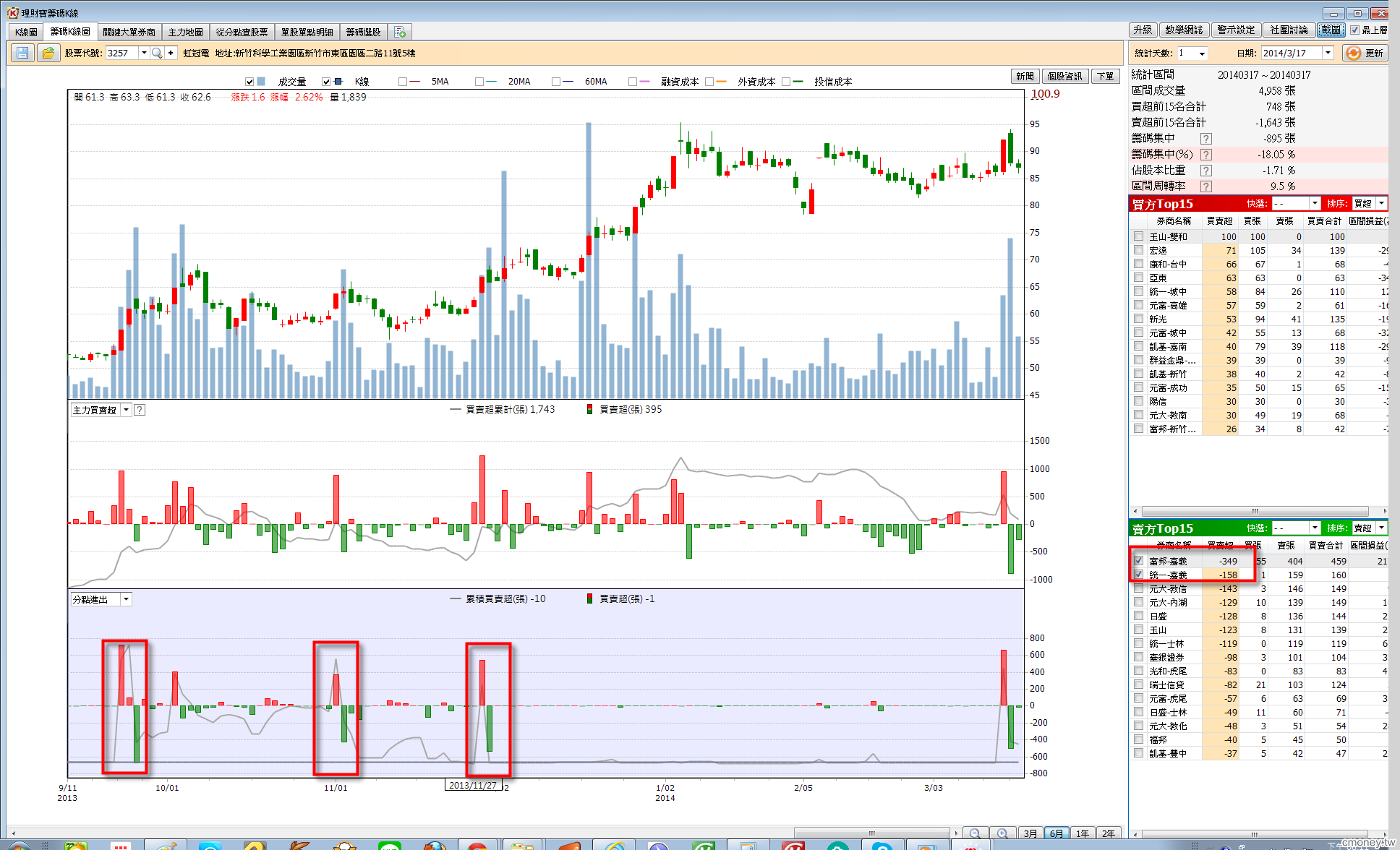Open file using folder icon
This screenshot has height=850, width=1400.
tap(48, 53)
